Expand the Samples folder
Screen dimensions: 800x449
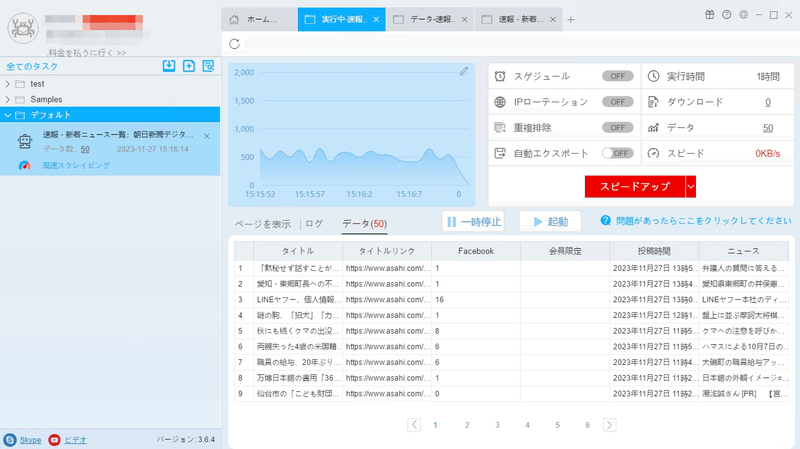pyautogui.click(x=8, y=99)
